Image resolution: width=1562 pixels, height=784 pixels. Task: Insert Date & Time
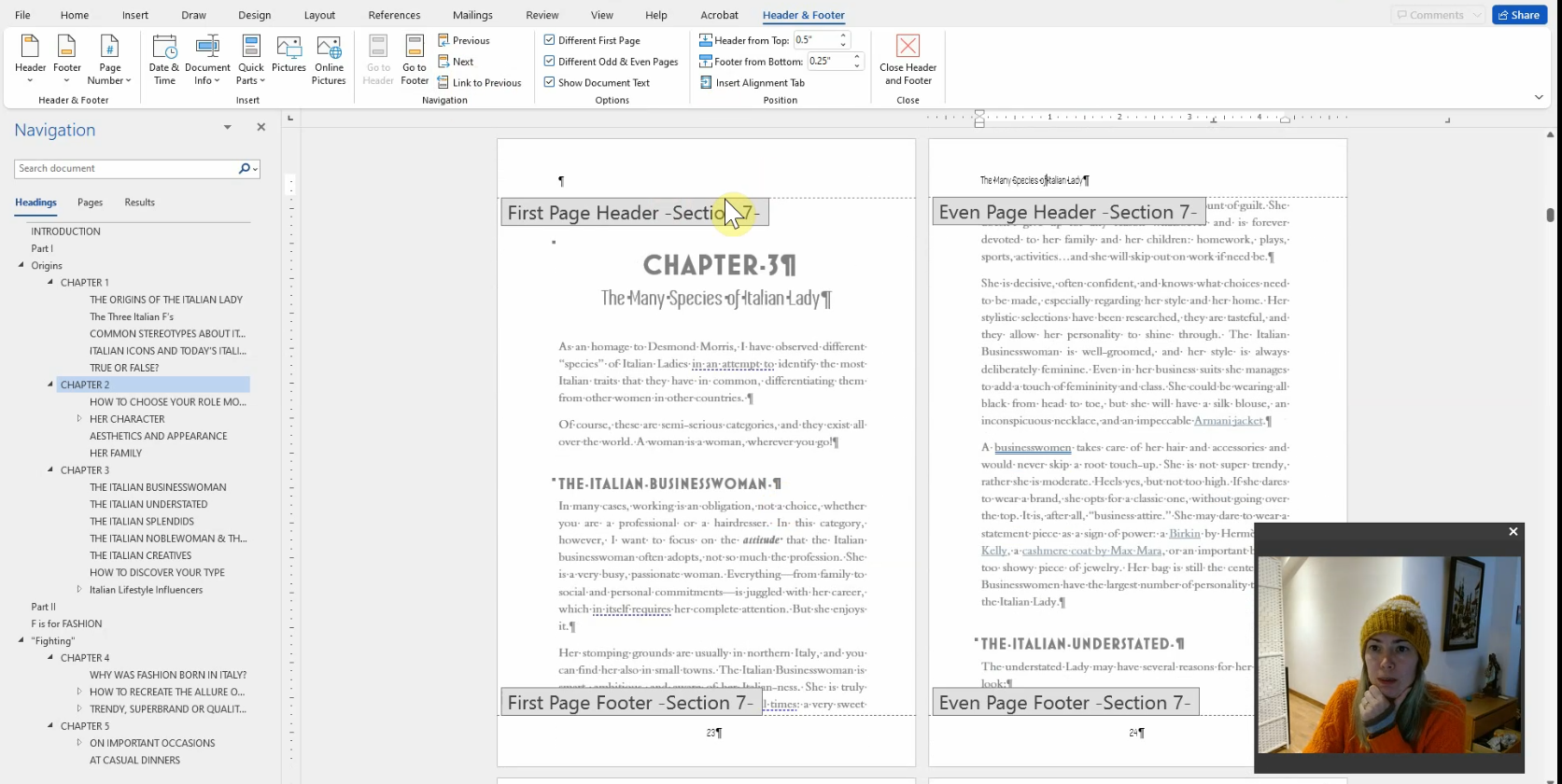click(x=164, y=60)
